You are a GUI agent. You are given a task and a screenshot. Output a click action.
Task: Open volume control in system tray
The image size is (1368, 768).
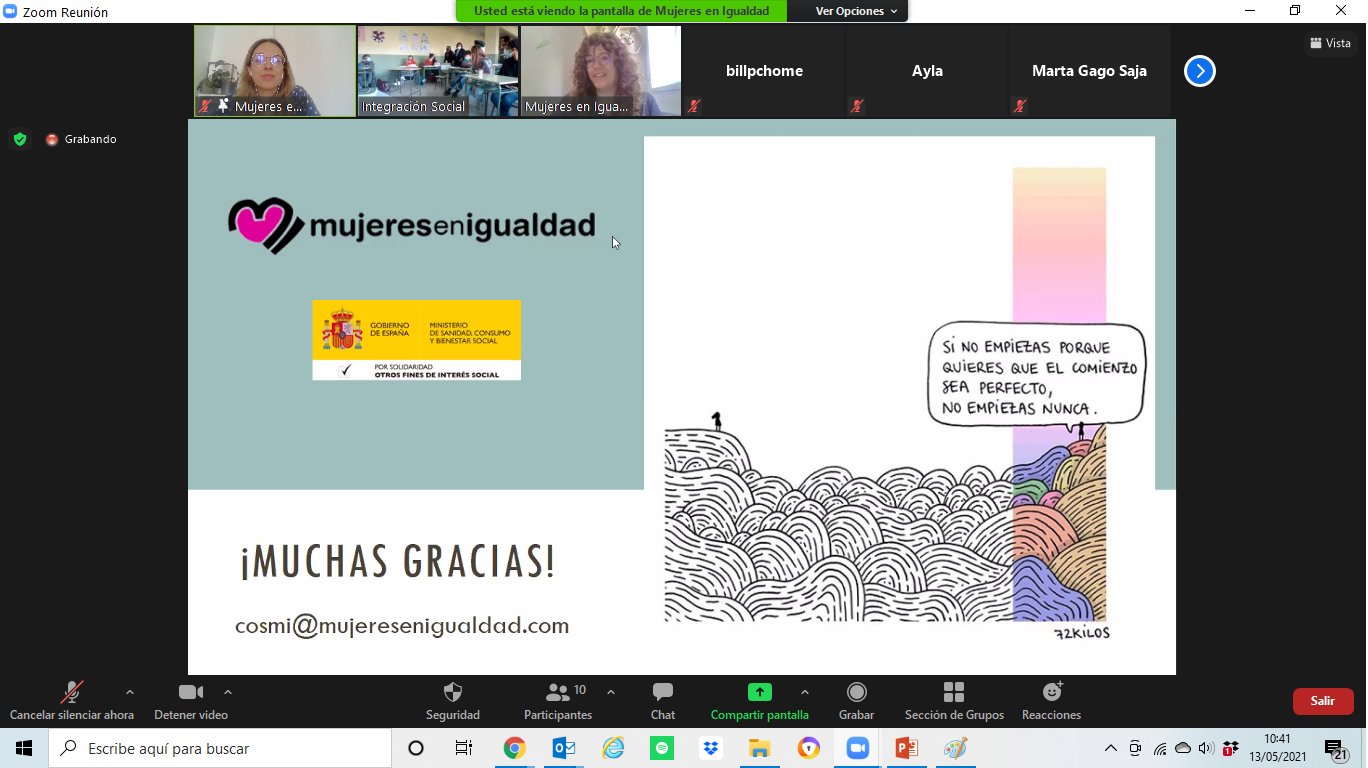coord(1205,748)
